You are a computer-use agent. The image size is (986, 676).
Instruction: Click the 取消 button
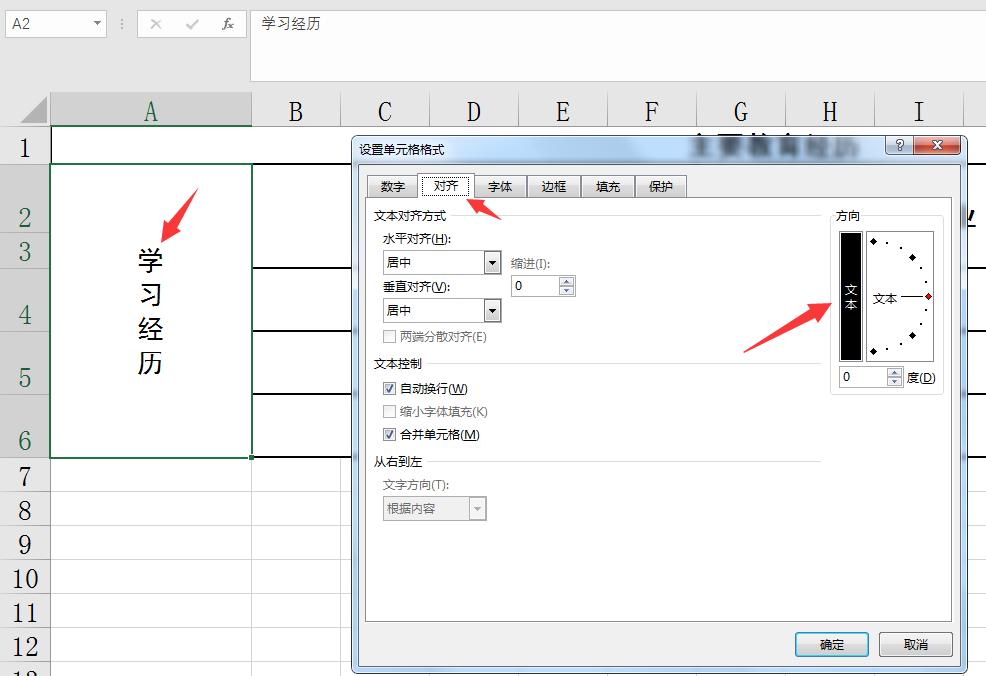click(915, 645)
